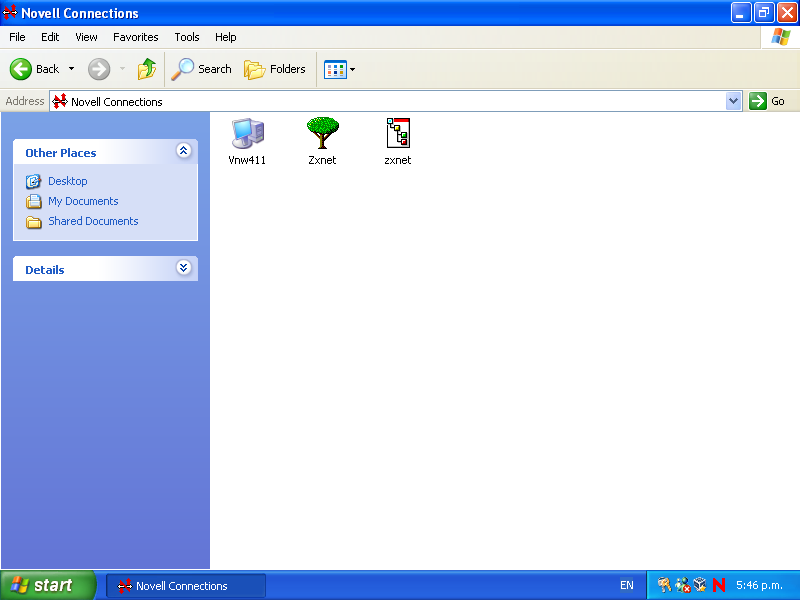Click the keys tray icon
This screenshot has width=800, height=600.
tap(664, 585)
